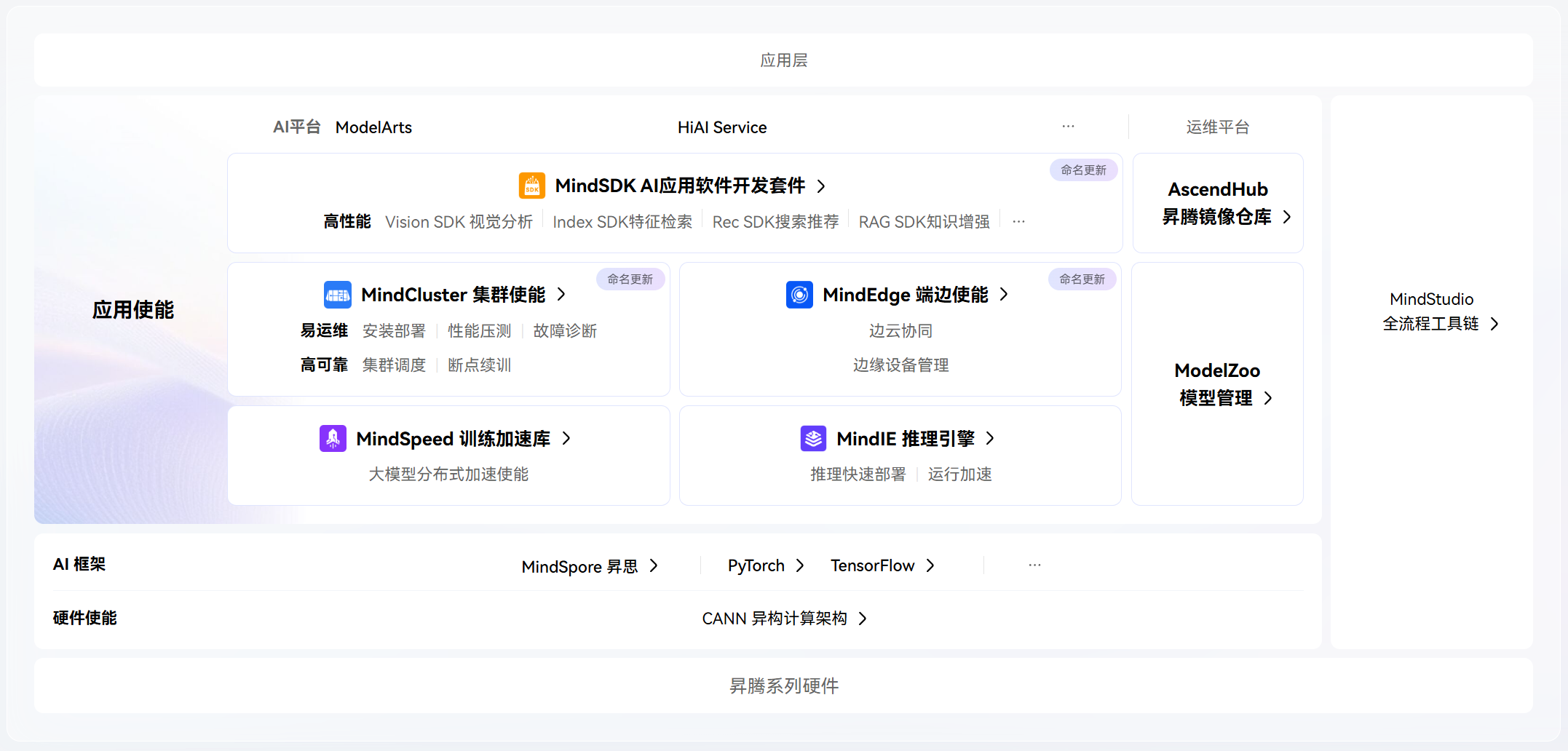This screenshot has height=751, width=1568.
Task: Click 边缘设备管理 under MindEdge
Action: click(900, 365)
